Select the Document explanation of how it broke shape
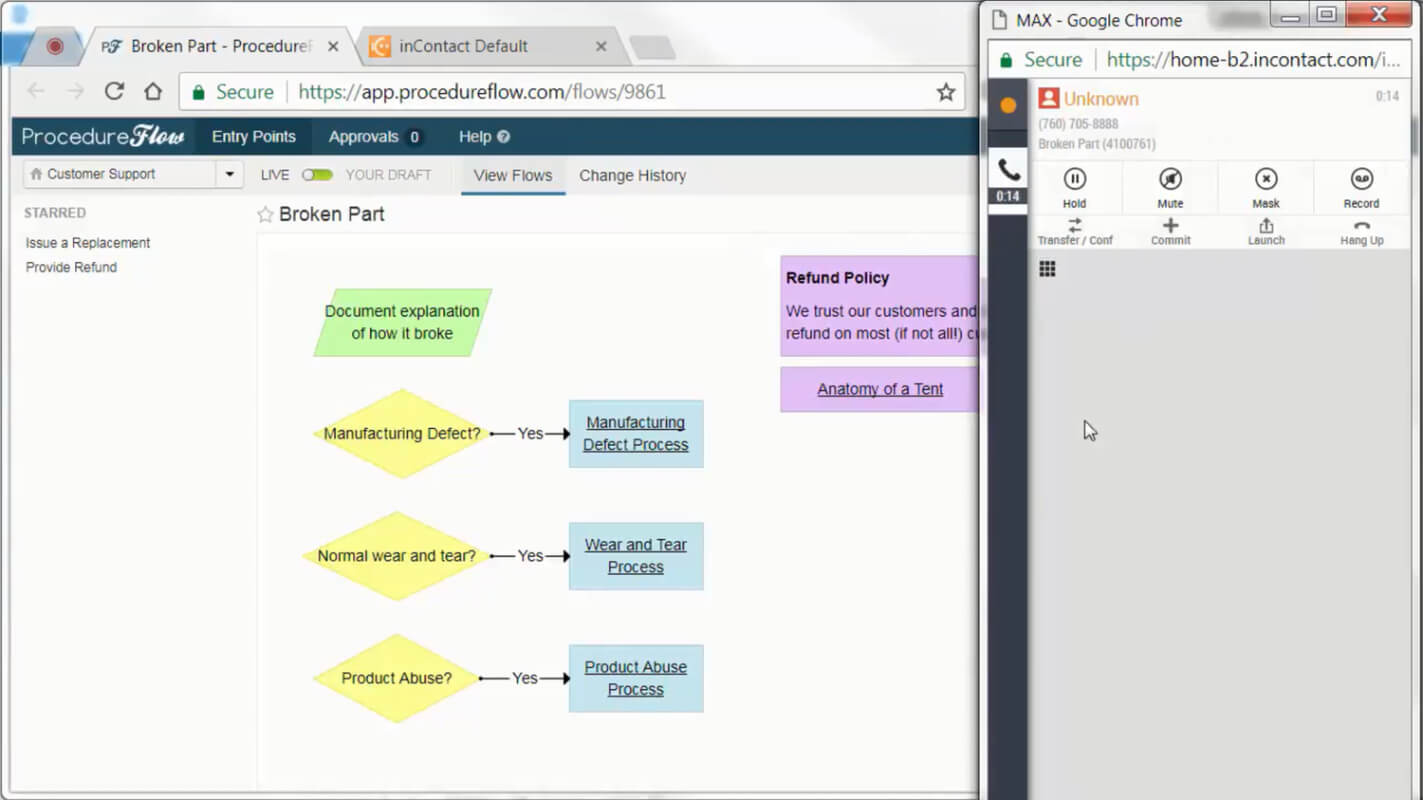 click(x=402, y=322)
